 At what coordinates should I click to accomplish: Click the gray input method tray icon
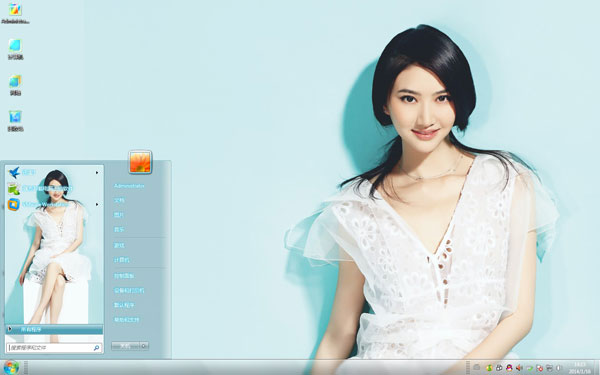[x=476, y=368]
